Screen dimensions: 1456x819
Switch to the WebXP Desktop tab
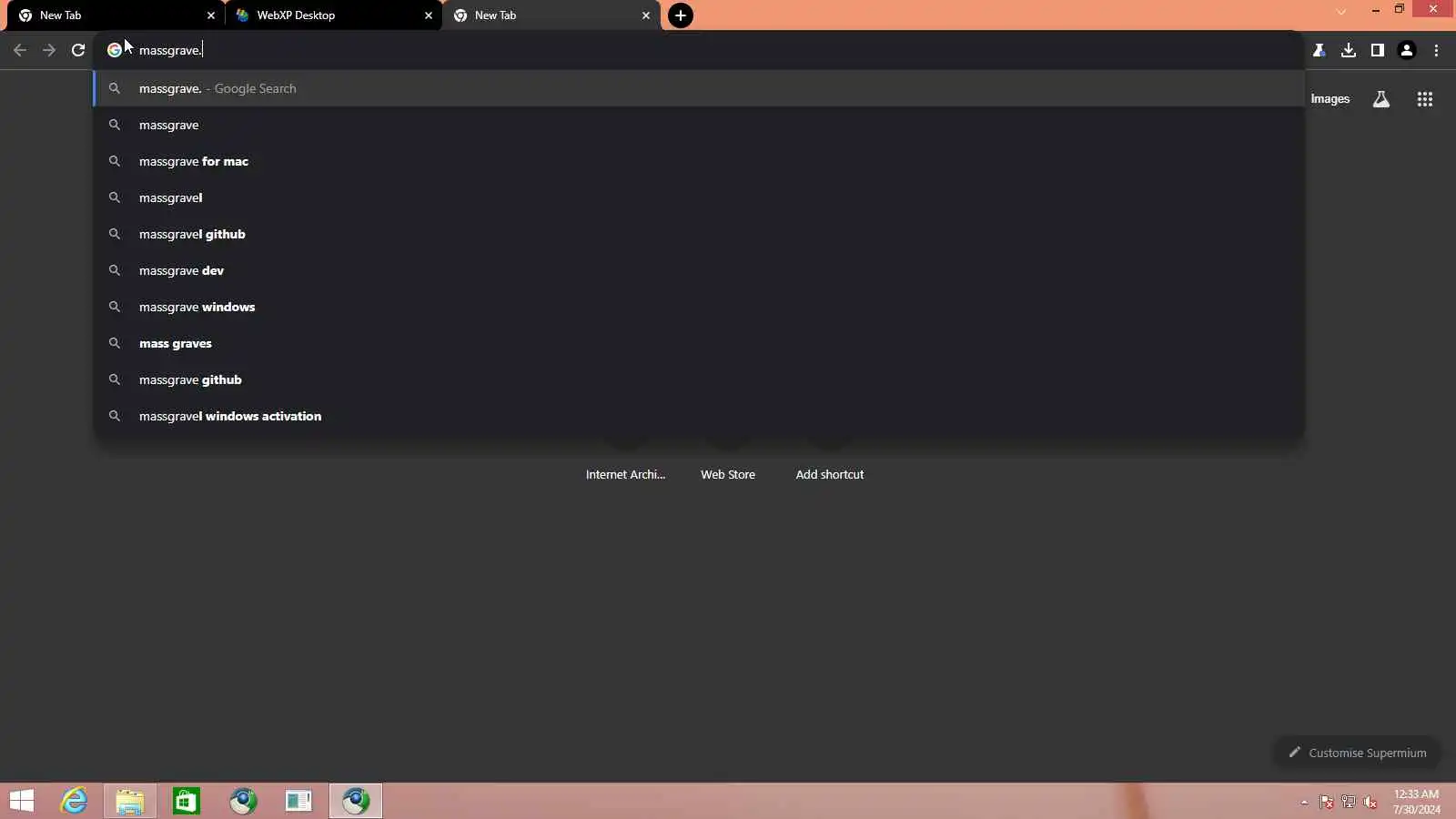pyautogui.click(x=333, y=15)
